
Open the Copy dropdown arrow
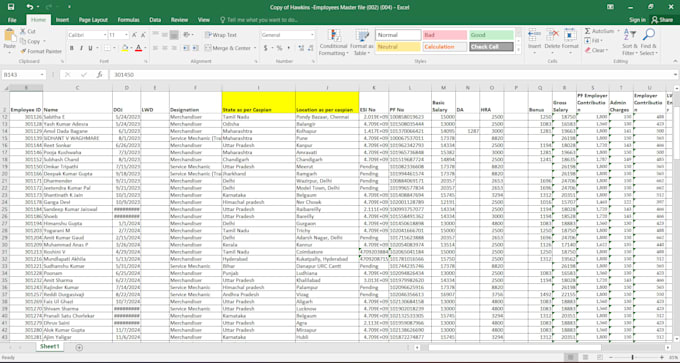44,42
